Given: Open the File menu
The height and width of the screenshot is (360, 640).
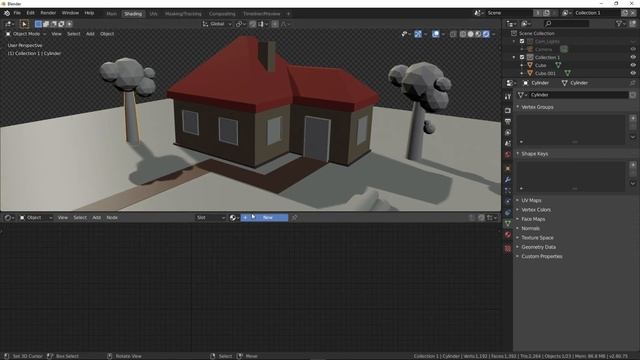Looking at the screenshot, I should (17, 13).
